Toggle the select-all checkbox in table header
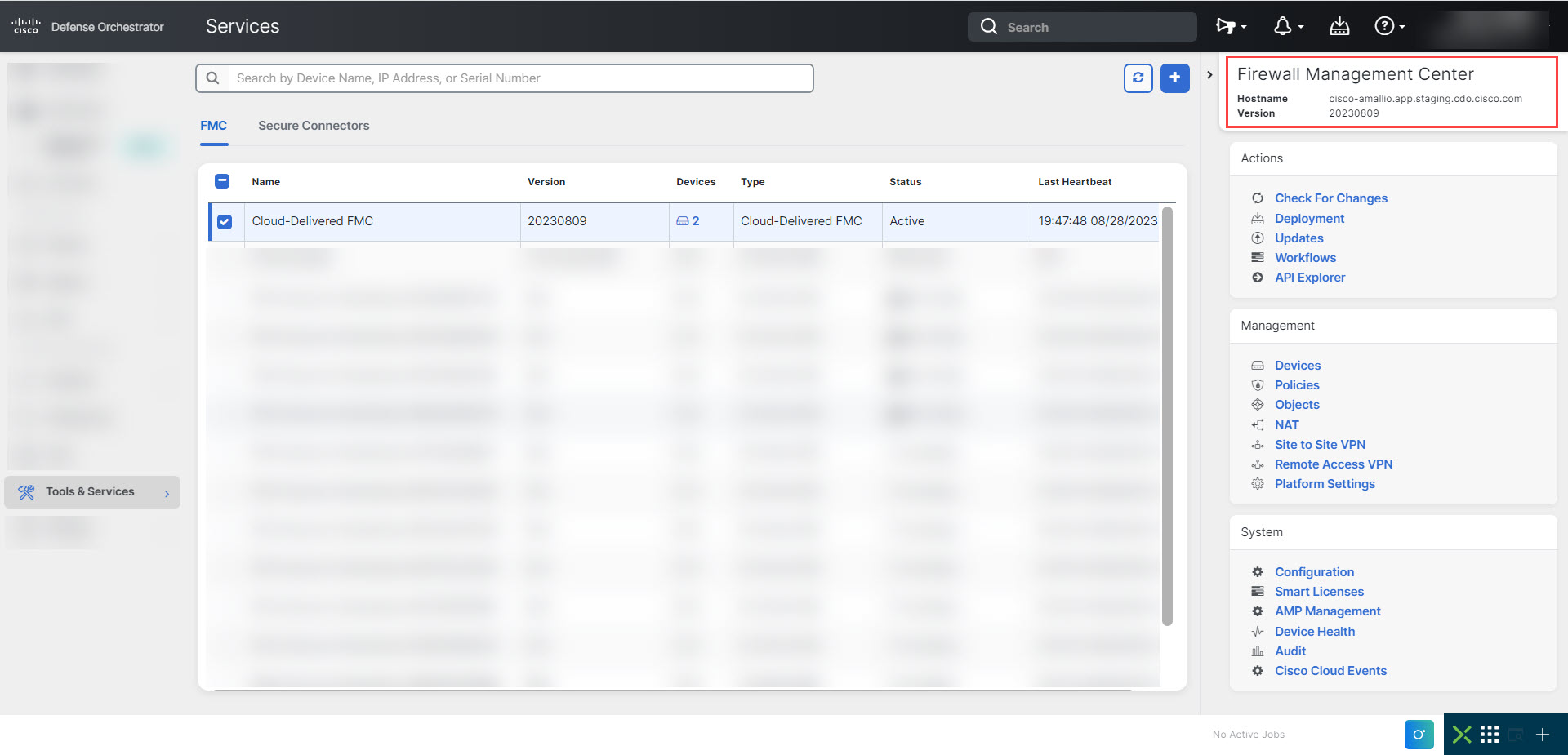 tap(222, 181)
